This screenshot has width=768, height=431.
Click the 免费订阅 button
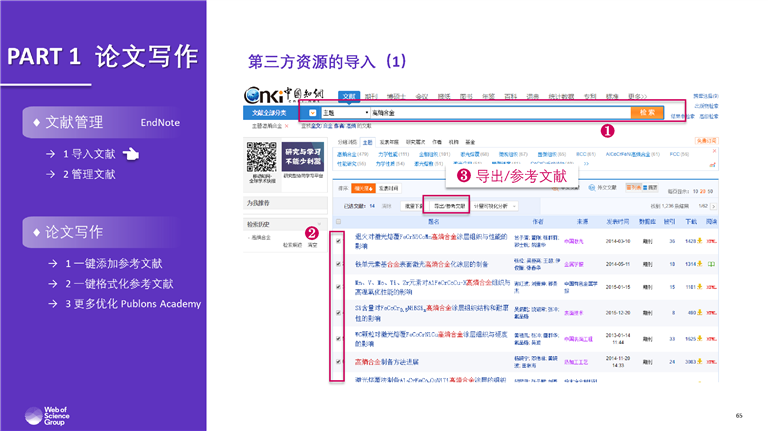[x=706, y=141]
